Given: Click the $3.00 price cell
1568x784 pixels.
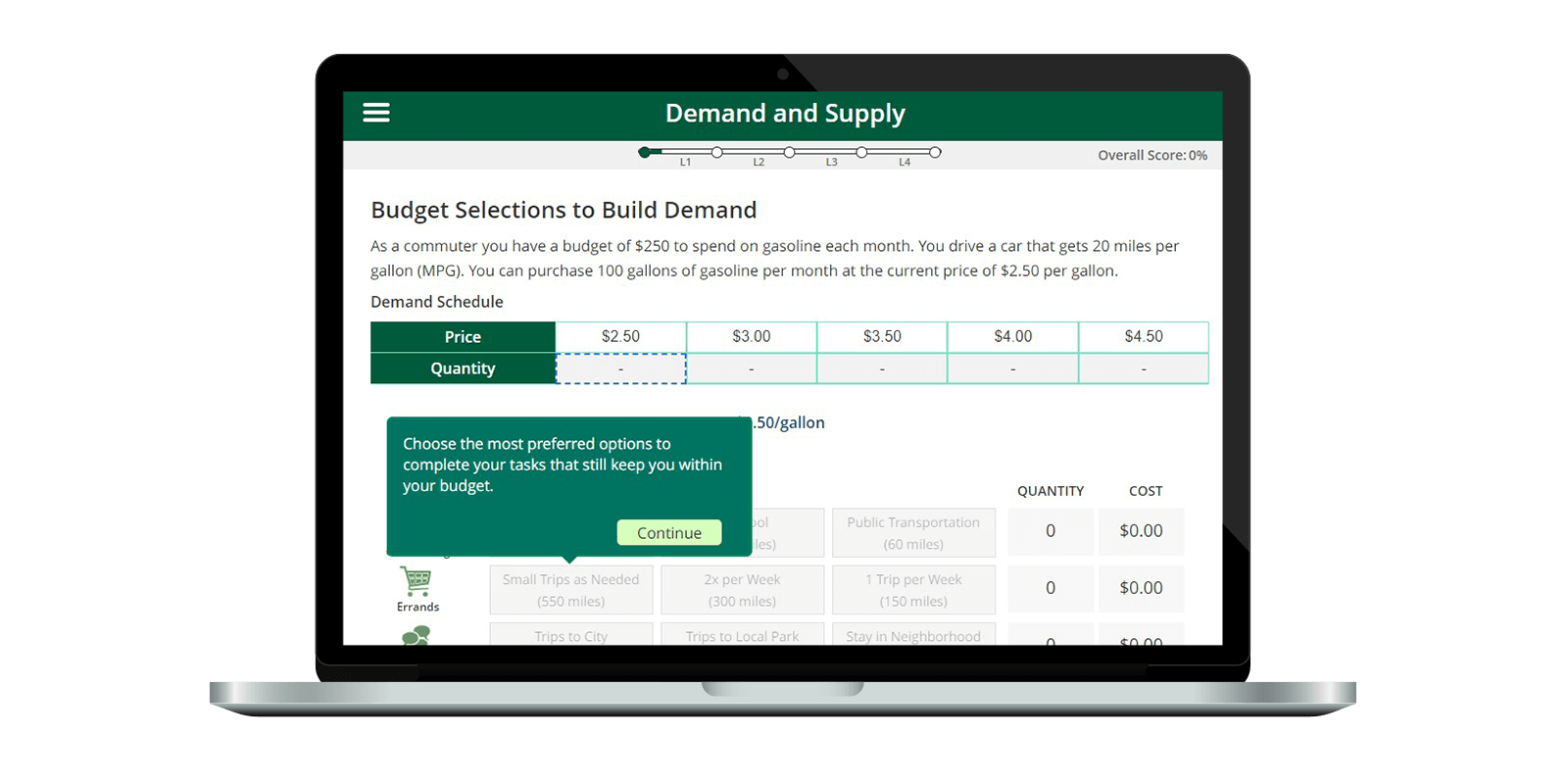Looking at the screenshot, I should 752,336.
